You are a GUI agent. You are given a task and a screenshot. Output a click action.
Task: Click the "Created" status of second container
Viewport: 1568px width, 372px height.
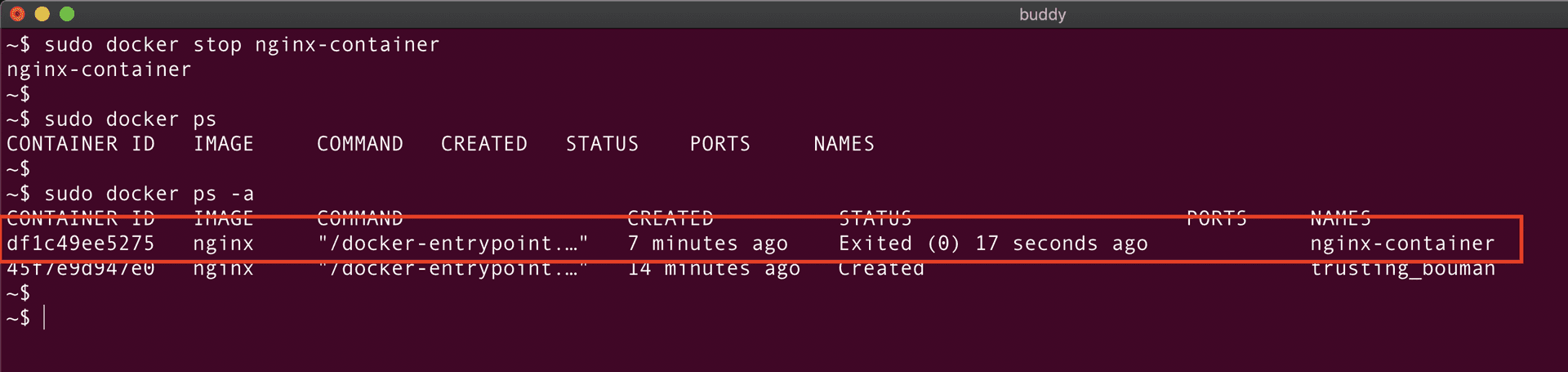click(881, 269)
